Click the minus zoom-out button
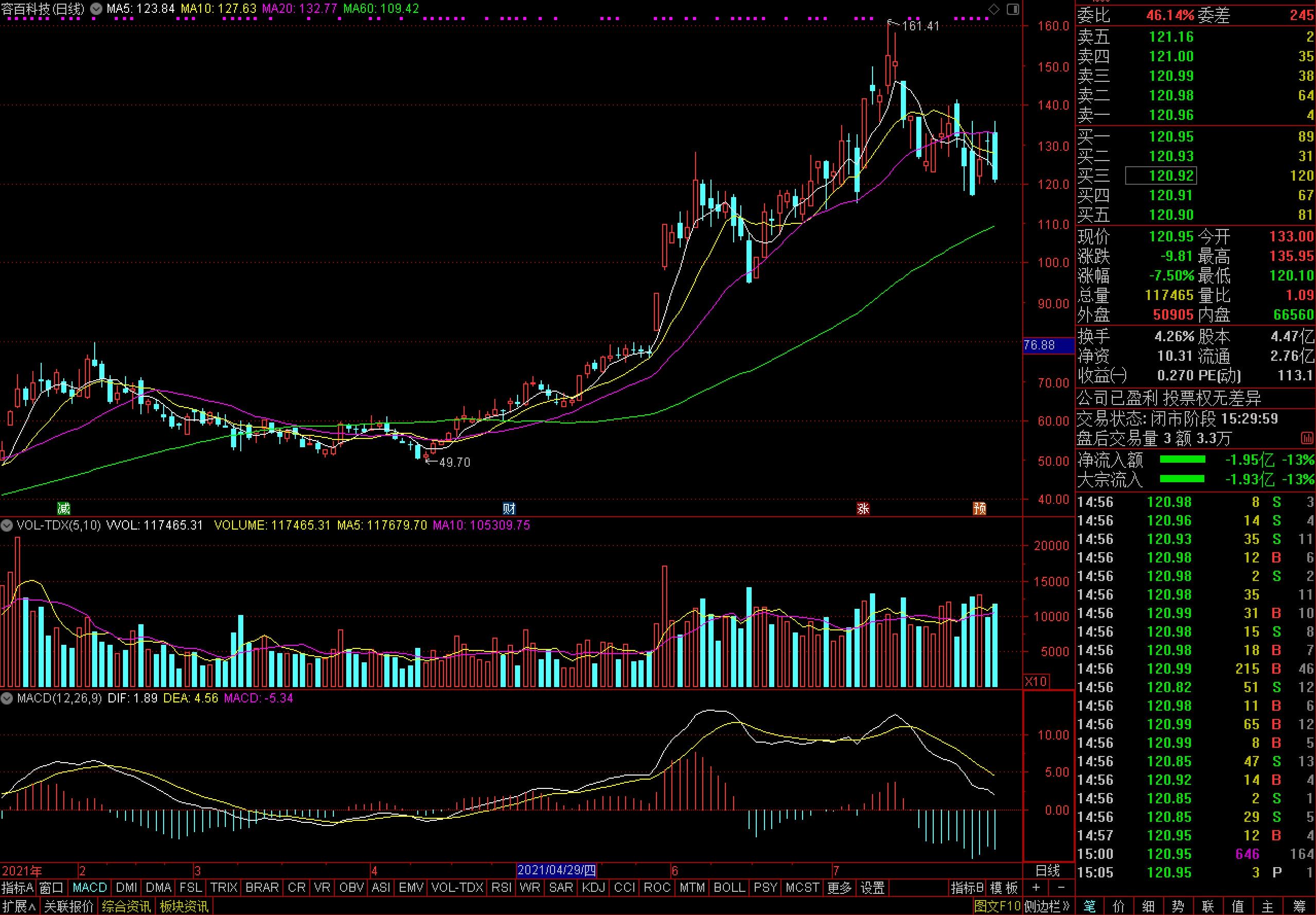 [x=1061, y=888]
